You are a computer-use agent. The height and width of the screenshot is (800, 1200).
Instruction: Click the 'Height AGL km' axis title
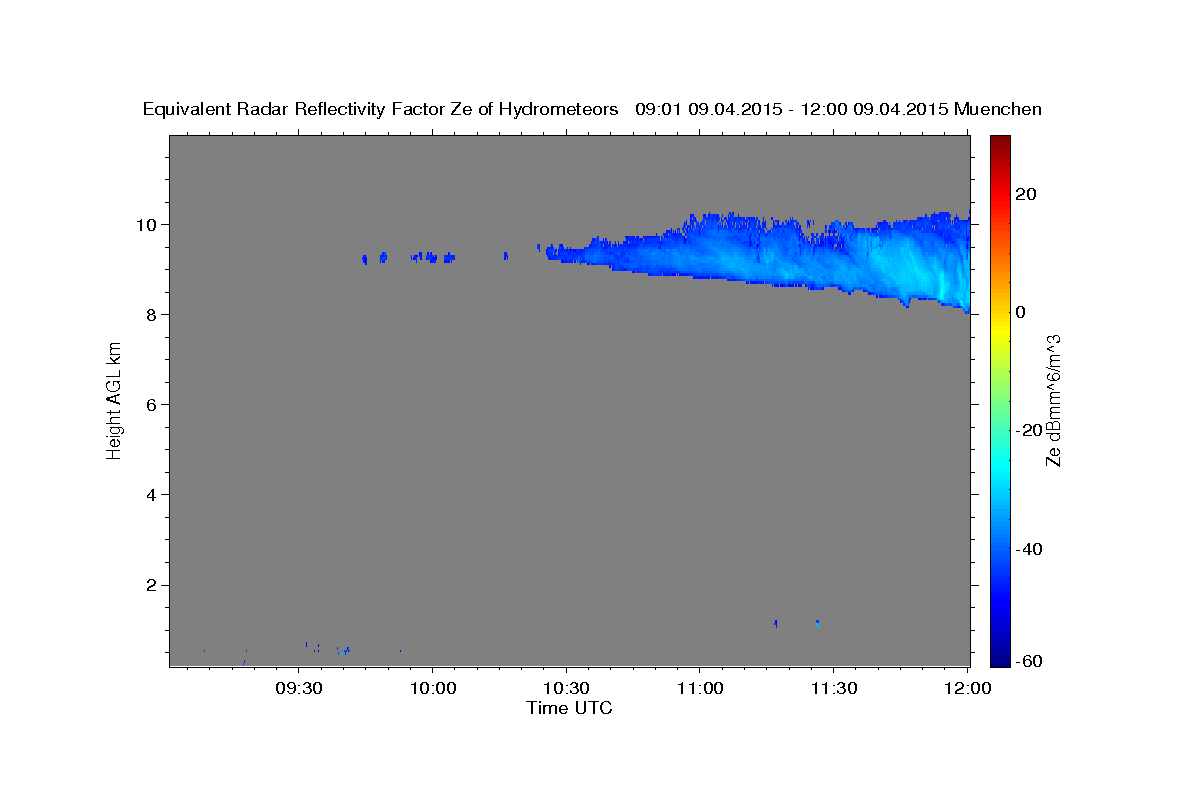tap(115, 401)
